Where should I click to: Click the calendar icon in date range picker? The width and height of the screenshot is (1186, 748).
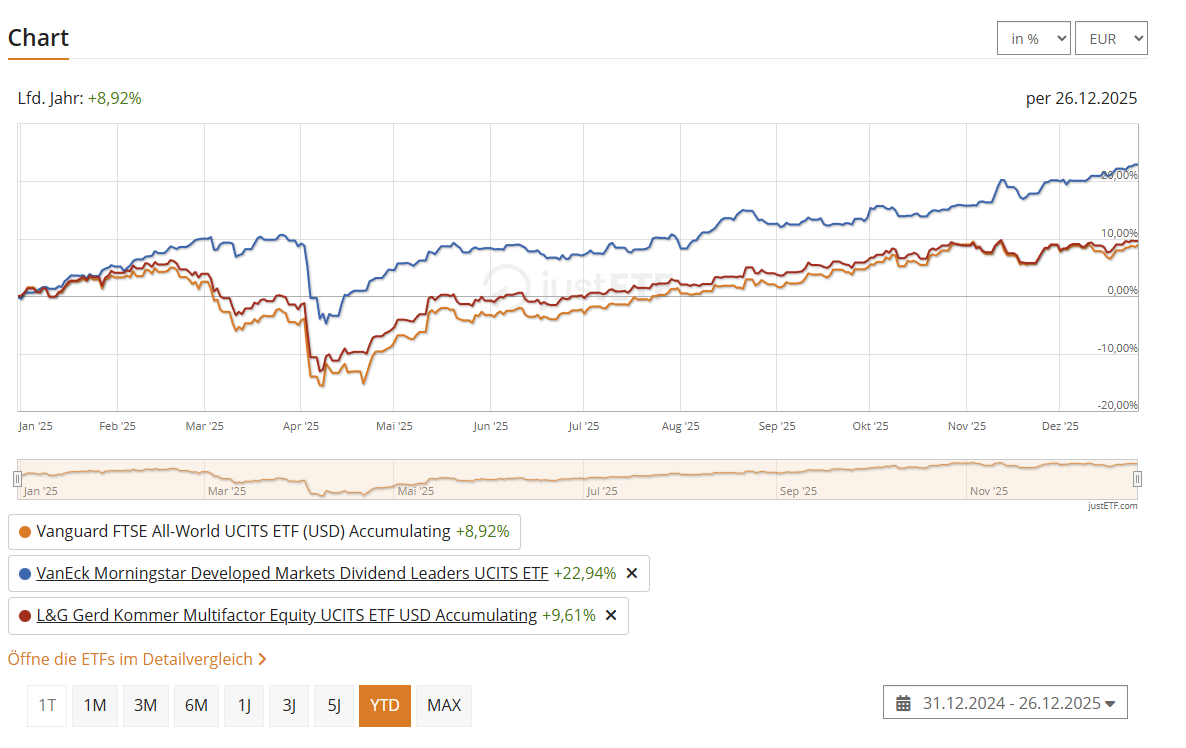[903, 703]
